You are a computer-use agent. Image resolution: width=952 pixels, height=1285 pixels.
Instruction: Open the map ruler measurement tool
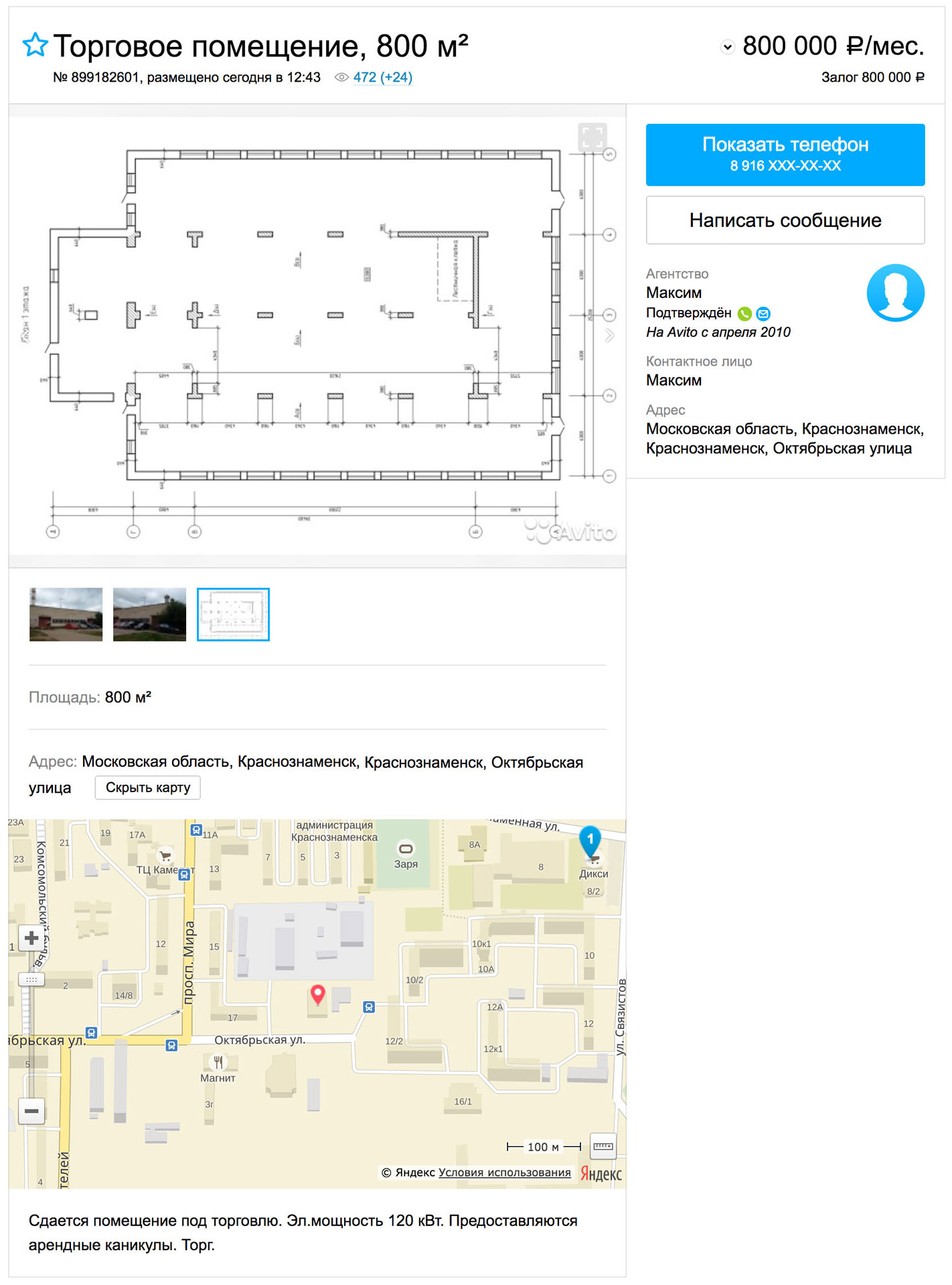(603, 1146)
